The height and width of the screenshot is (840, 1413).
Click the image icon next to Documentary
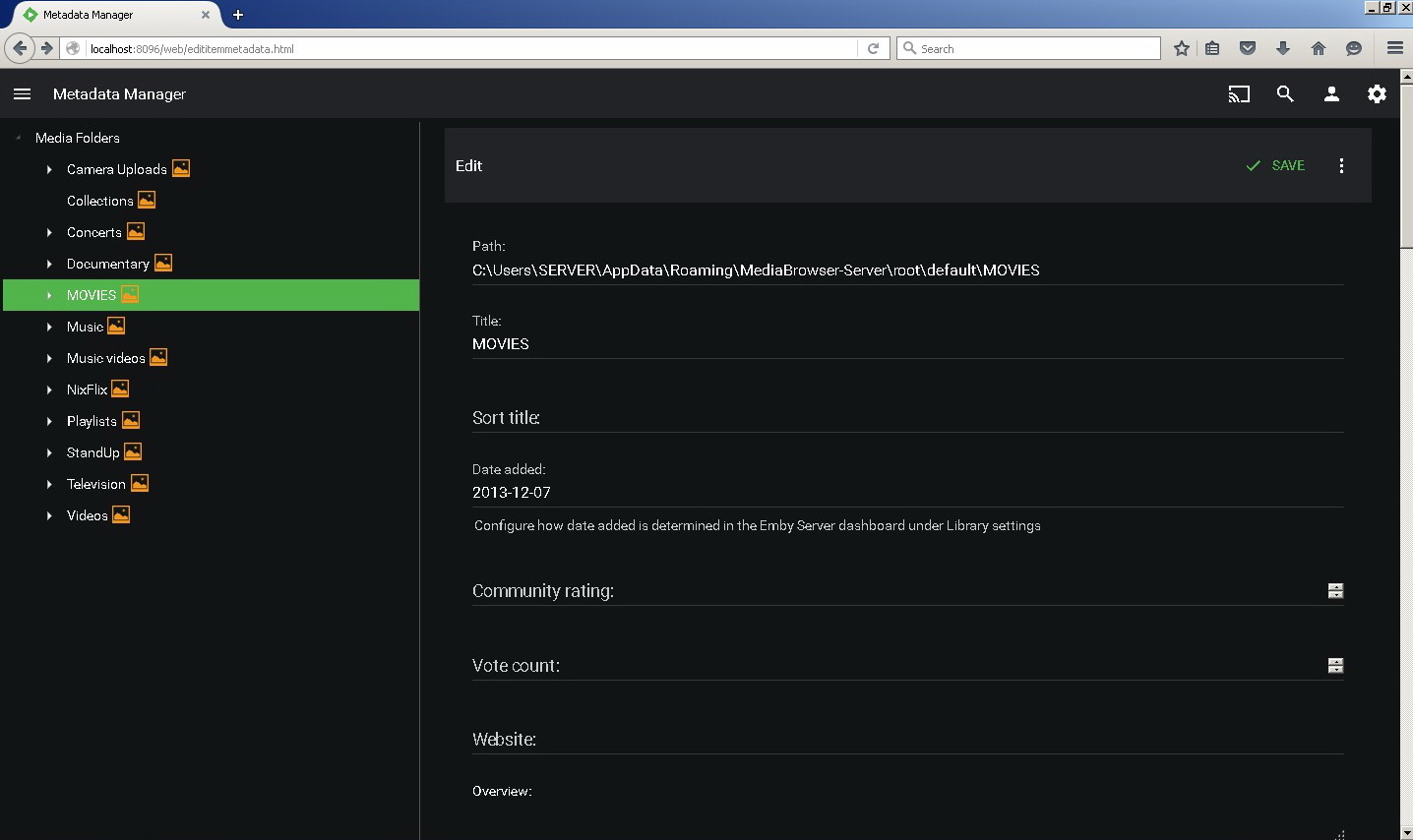[x=163, y=264]
